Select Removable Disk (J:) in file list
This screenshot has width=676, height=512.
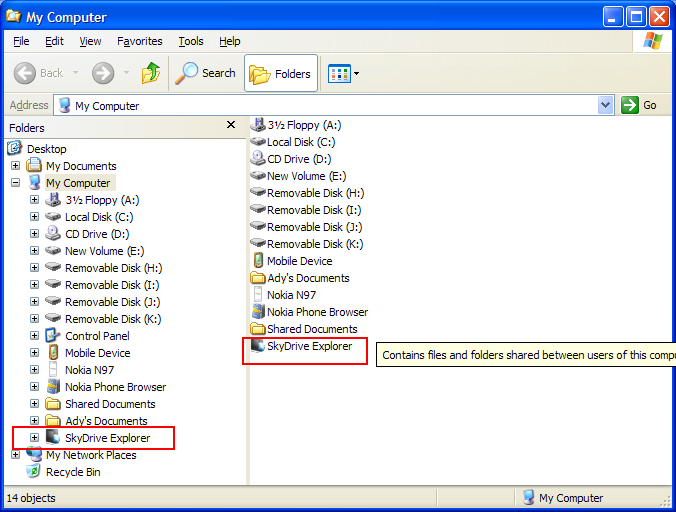(314, 227)
